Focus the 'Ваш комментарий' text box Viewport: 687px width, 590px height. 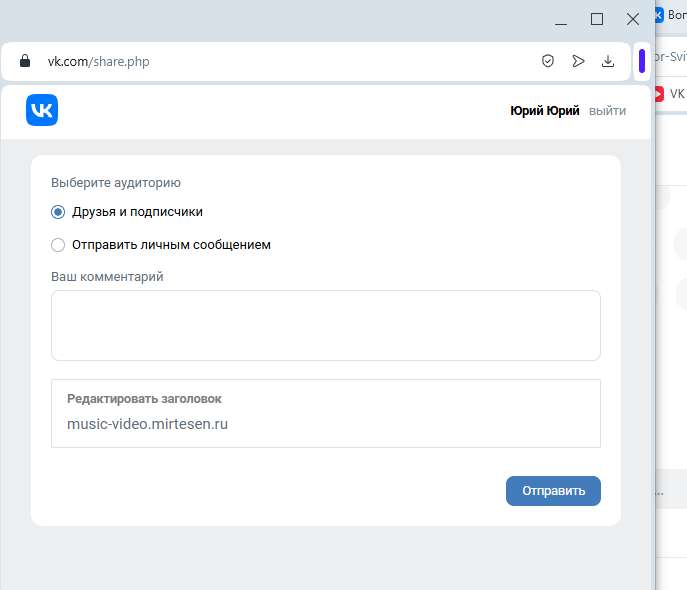(x=325, y=325)
